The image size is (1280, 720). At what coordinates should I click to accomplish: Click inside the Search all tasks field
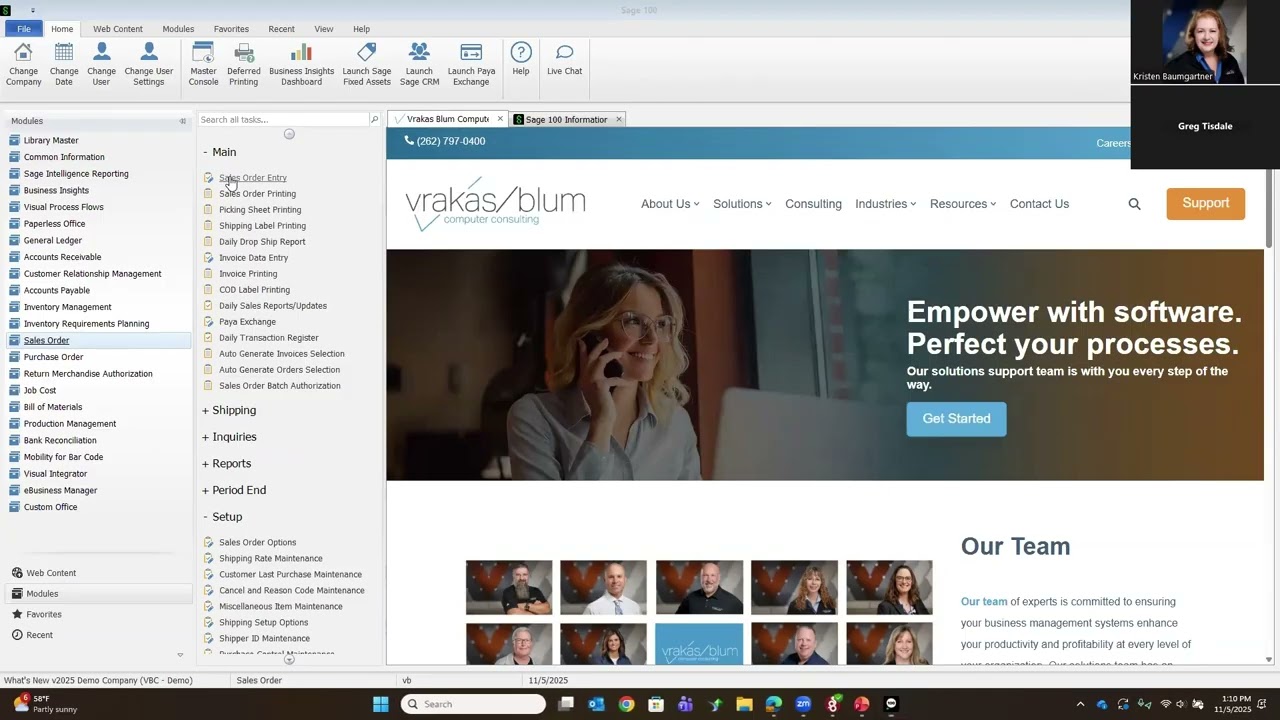click(283, 120)
